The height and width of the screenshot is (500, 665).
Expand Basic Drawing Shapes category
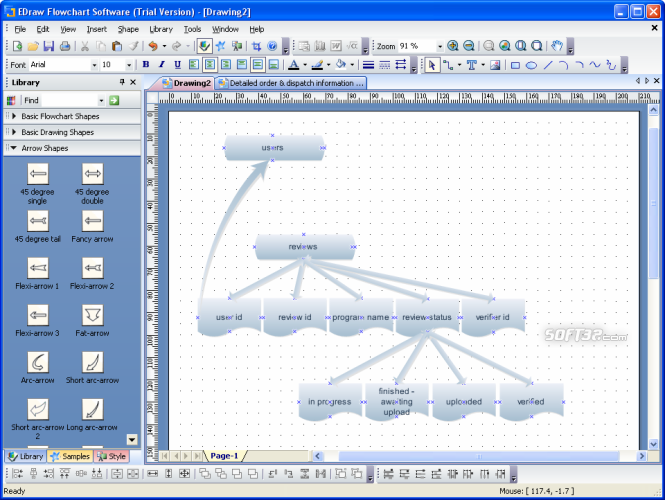click(x=72, y=132)
